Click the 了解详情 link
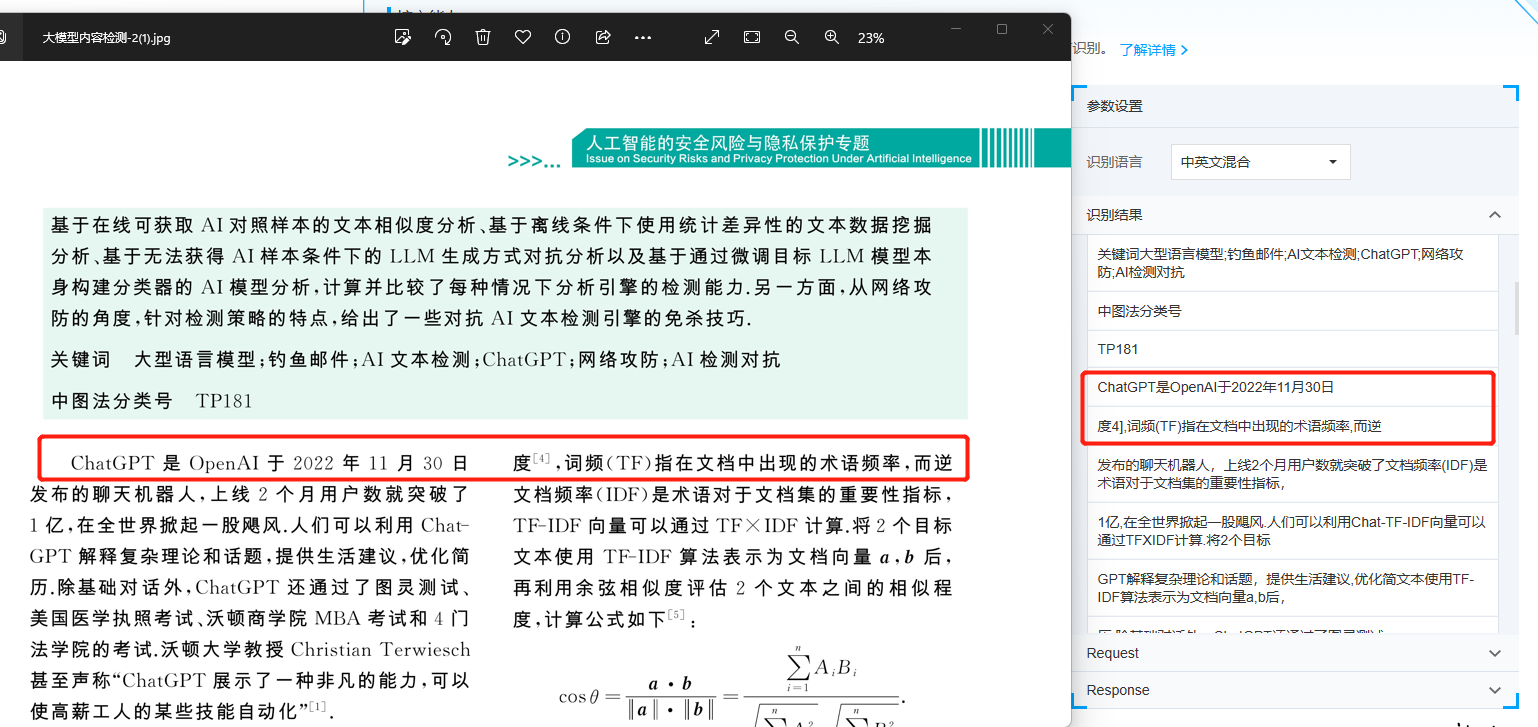Screen dimensions: 1538x727 (x=1153, y=50)
